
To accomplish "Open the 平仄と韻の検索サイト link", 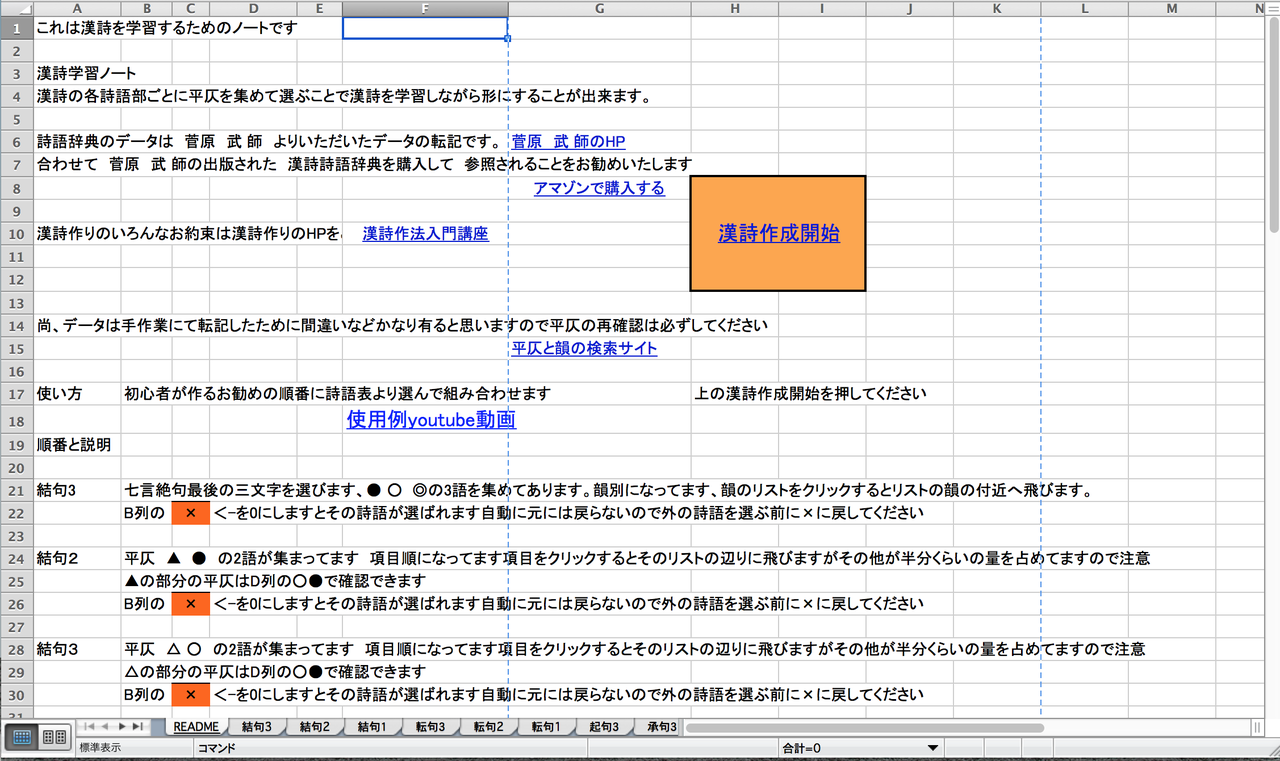I will pos(585,348).
